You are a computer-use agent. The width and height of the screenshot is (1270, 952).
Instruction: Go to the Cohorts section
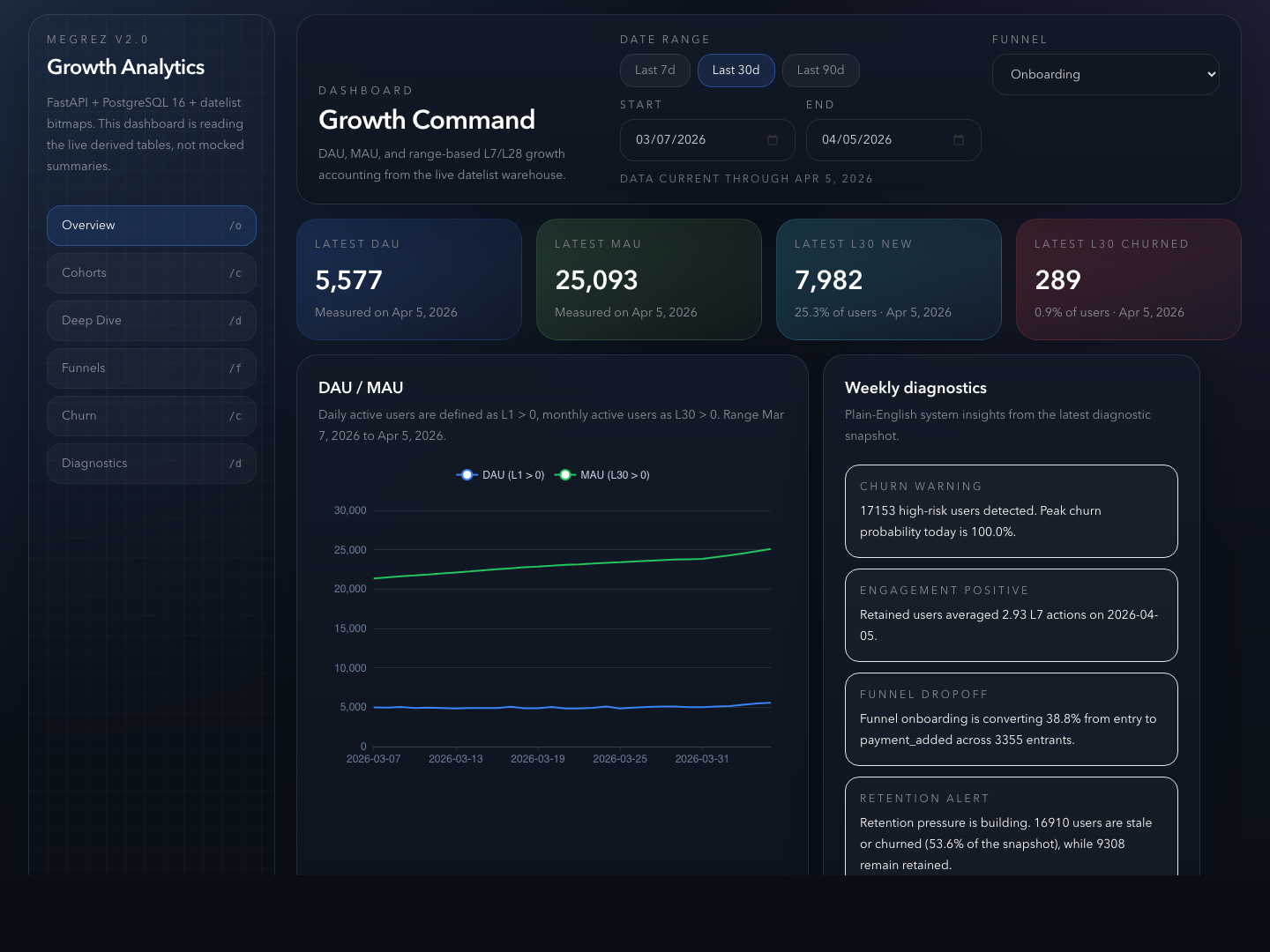click(x=151, y=273)
